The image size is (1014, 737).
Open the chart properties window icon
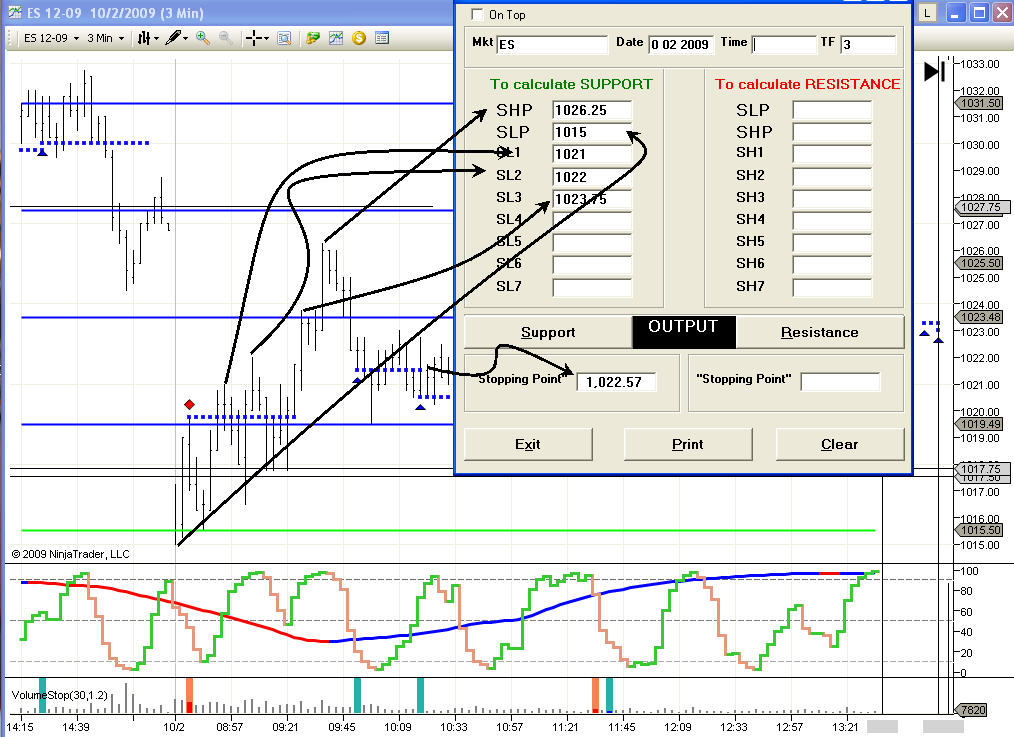382,38
